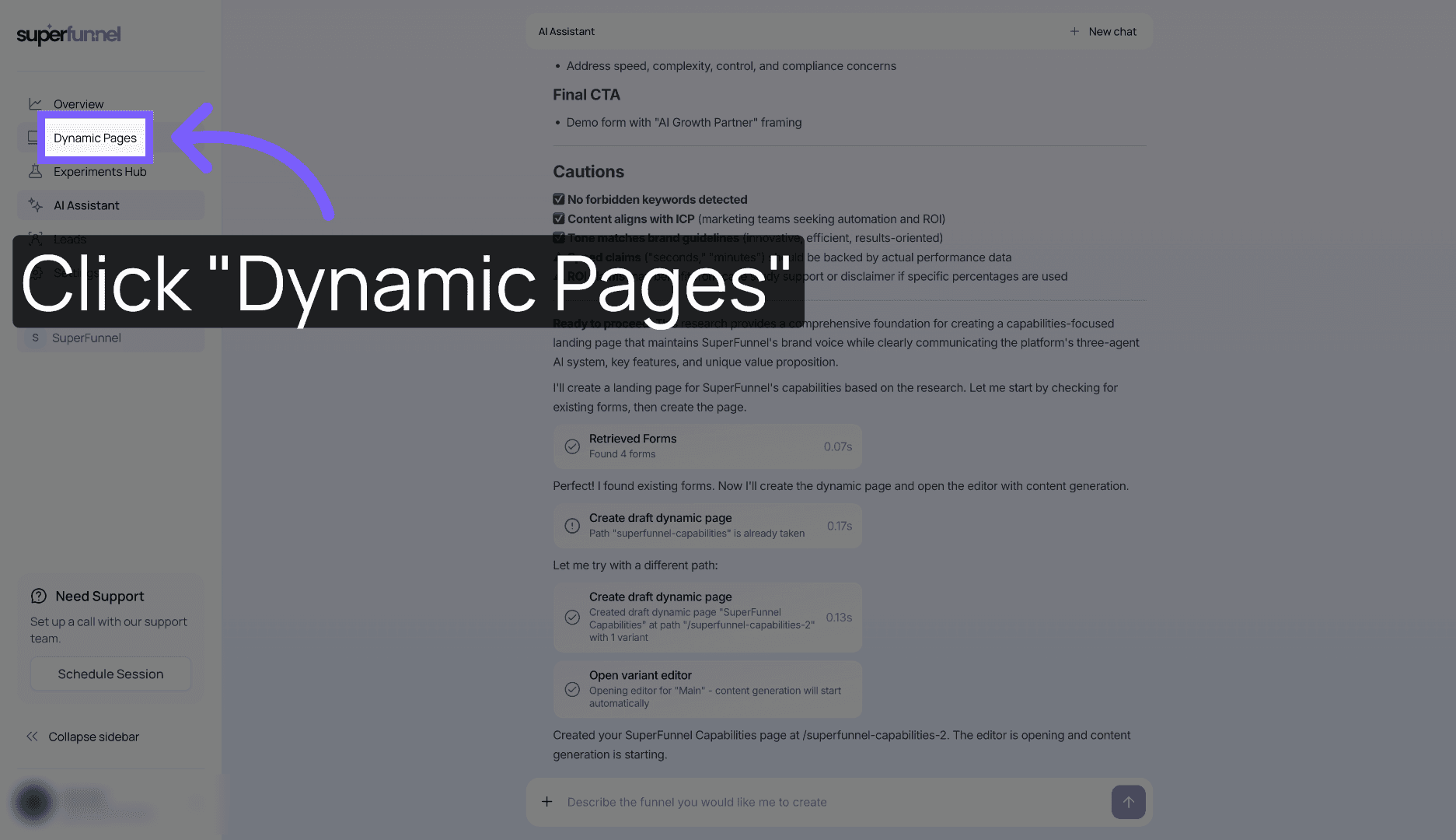Click the blurred user avatar
Screen dimensions: 1456x840
tap(33, 802)
